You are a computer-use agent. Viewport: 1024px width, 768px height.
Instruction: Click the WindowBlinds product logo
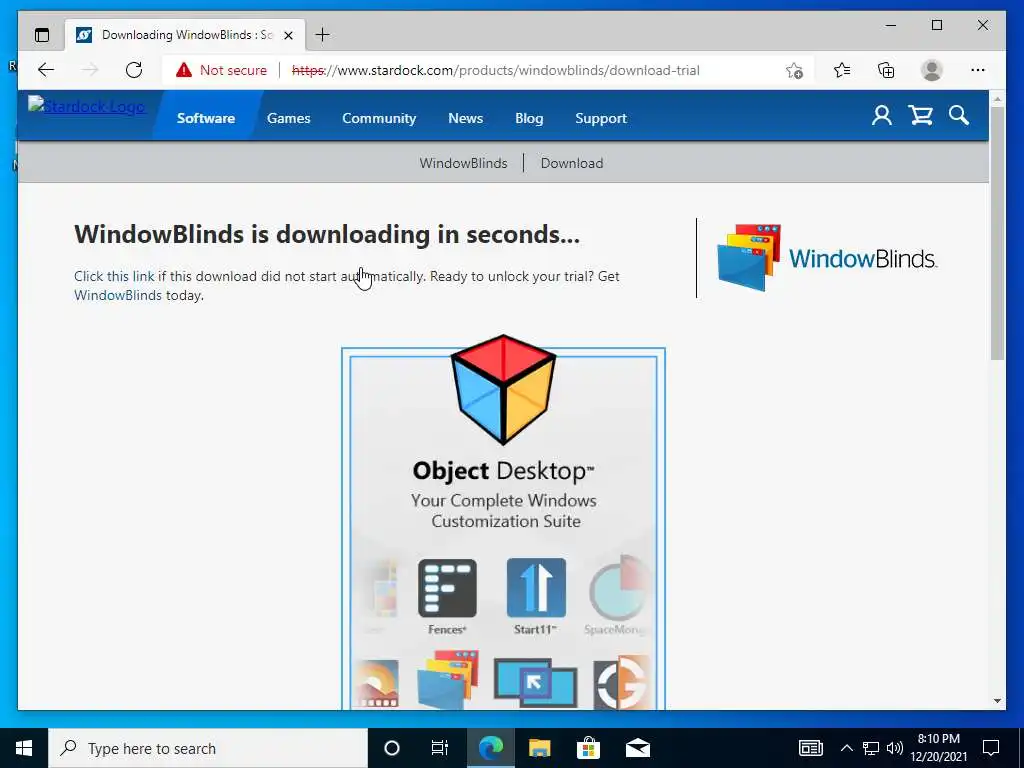point(827,258)
